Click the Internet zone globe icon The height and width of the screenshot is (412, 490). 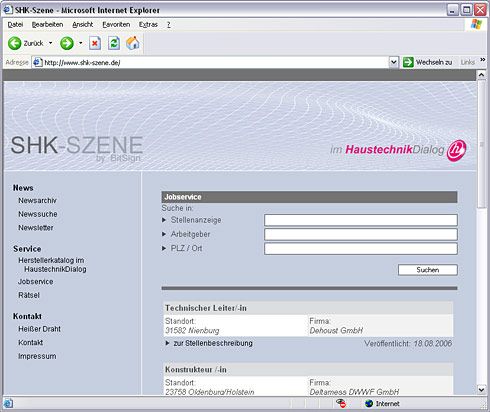(x=369, y=403)
